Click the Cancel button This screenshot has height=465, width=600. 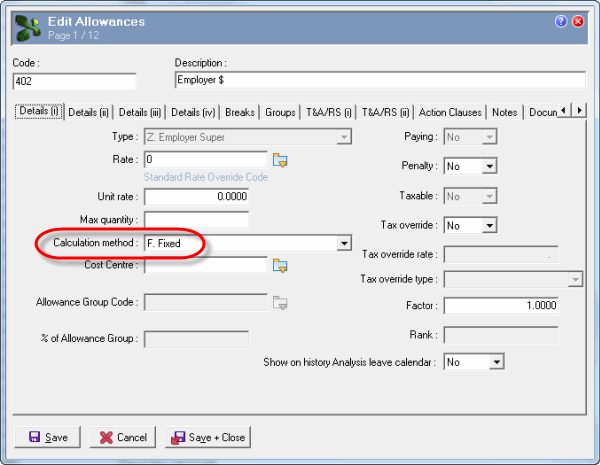point(122,437)
